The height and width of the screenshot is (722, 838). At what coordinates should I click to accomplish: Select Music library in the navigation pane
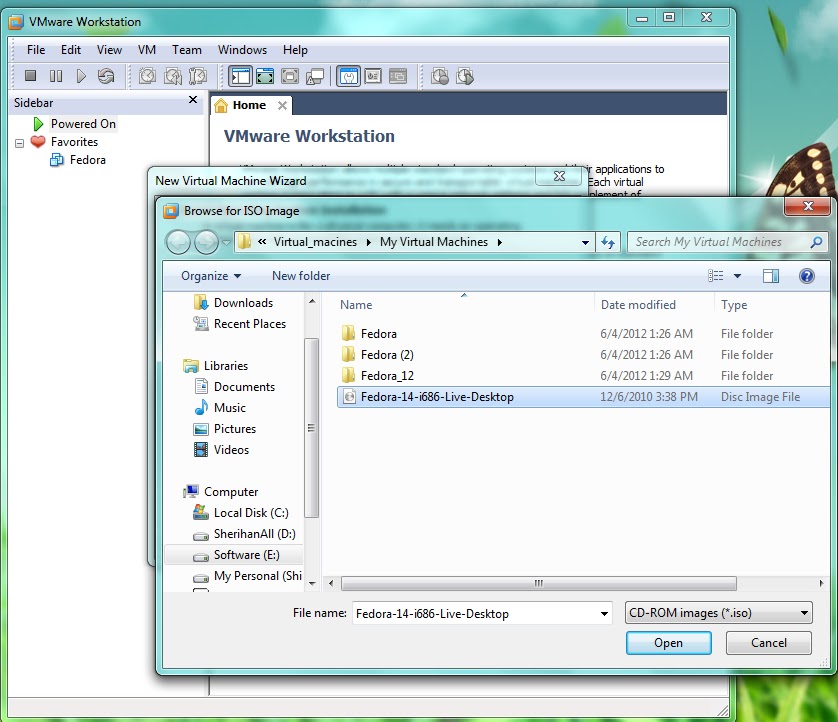click(x=230, y=408)
